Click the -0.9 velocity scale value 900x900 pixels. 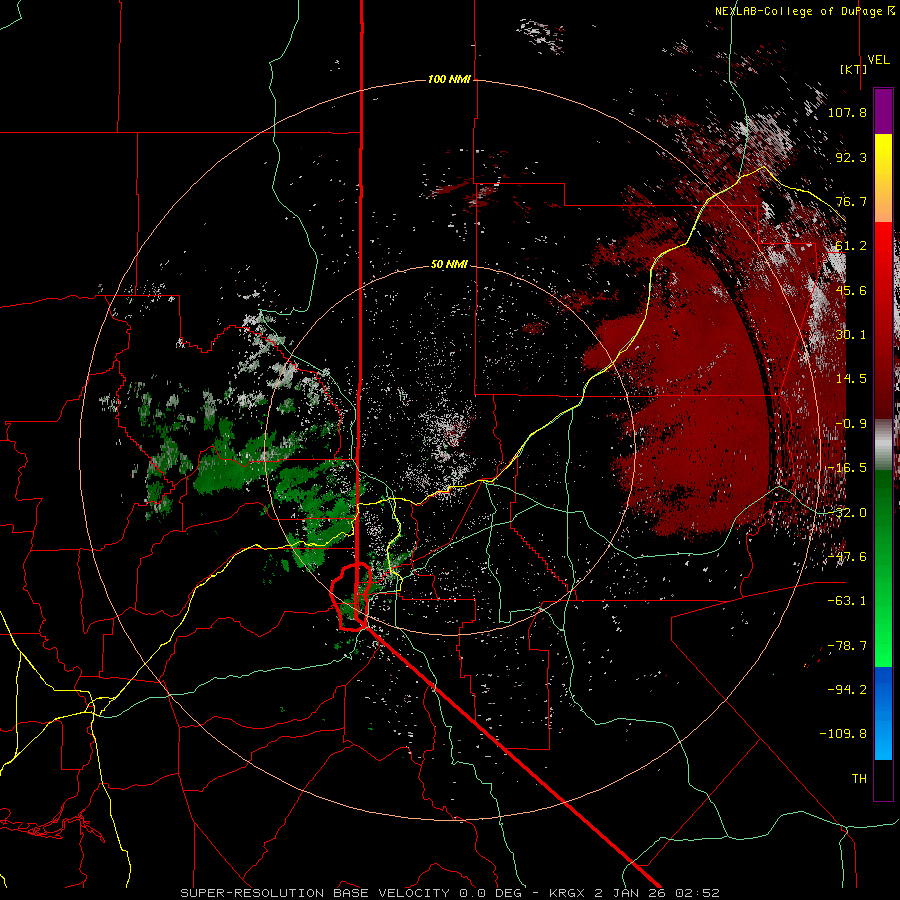pos(851,424)
